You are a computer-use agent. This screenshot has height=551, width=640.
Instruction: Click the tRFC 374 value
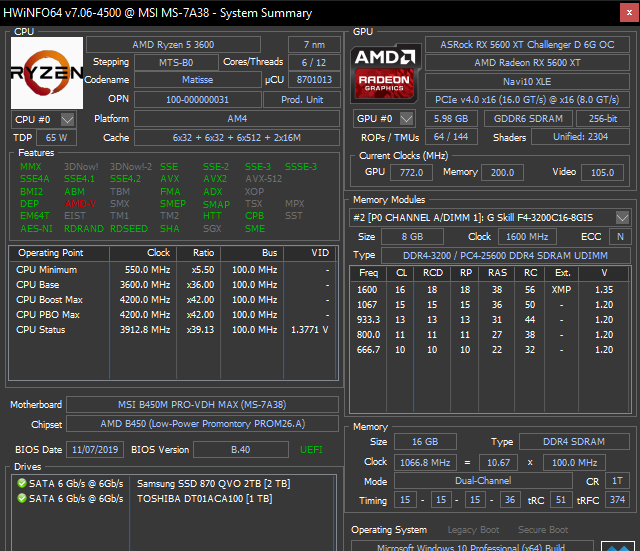[617, 500]
